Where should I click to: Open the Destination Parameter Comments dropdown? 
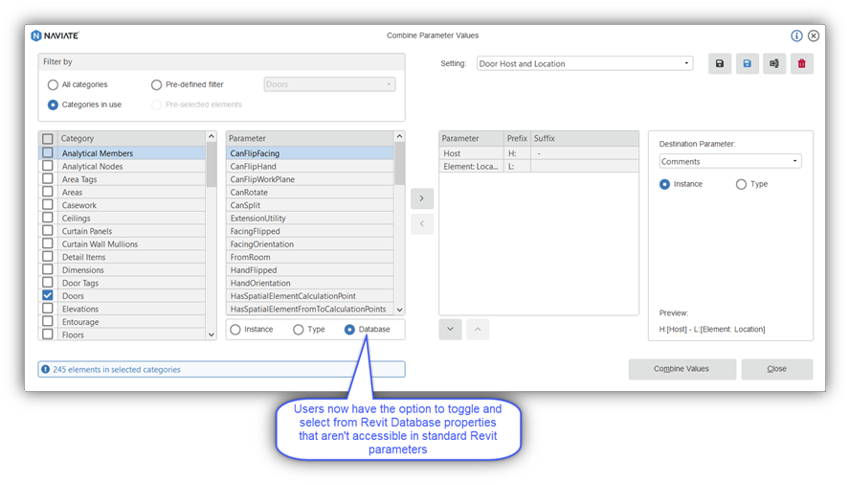coord(730,161)
